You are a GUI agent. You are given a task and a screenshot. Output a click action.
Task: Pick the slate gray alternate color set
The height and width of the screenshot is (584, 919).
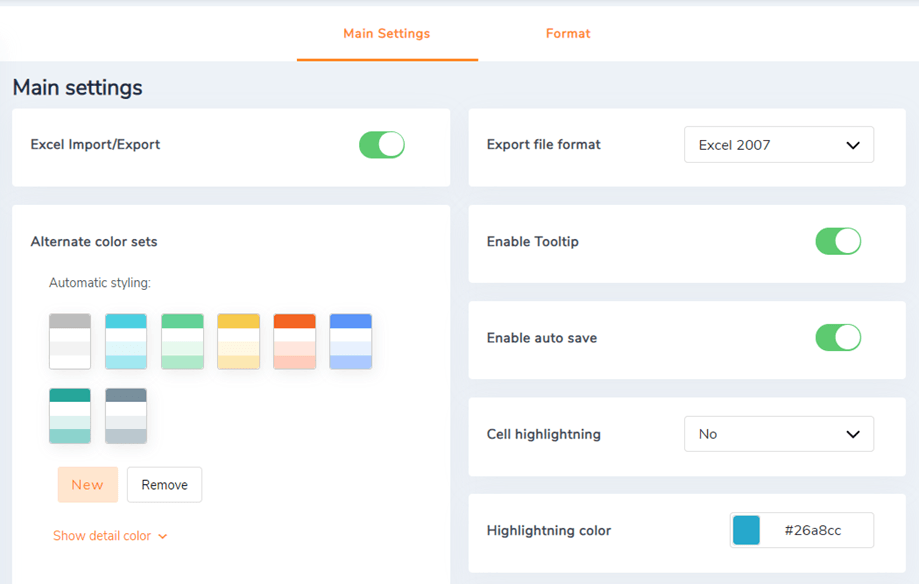click(x=126, y=416)
